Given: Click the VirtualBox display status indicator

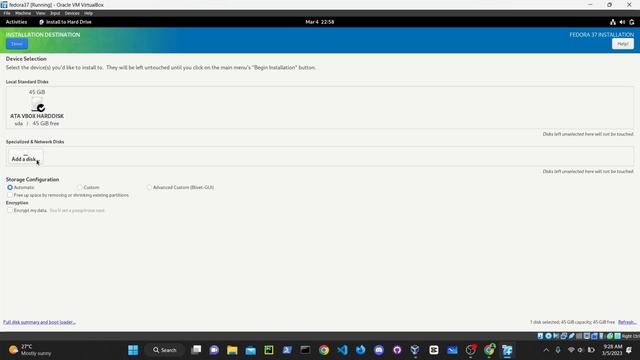Looking at the screenshot, I should [x=587, y=336].
